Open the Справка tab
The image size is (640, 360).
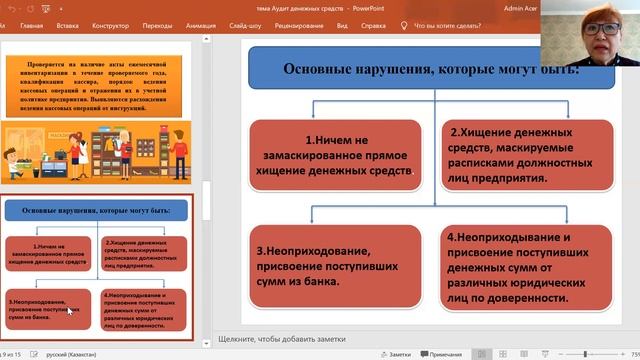click(x=373, y=26)
